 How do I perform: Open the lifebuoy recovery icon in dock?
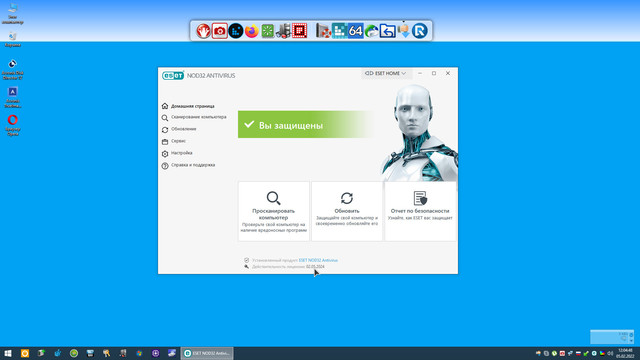323,31
